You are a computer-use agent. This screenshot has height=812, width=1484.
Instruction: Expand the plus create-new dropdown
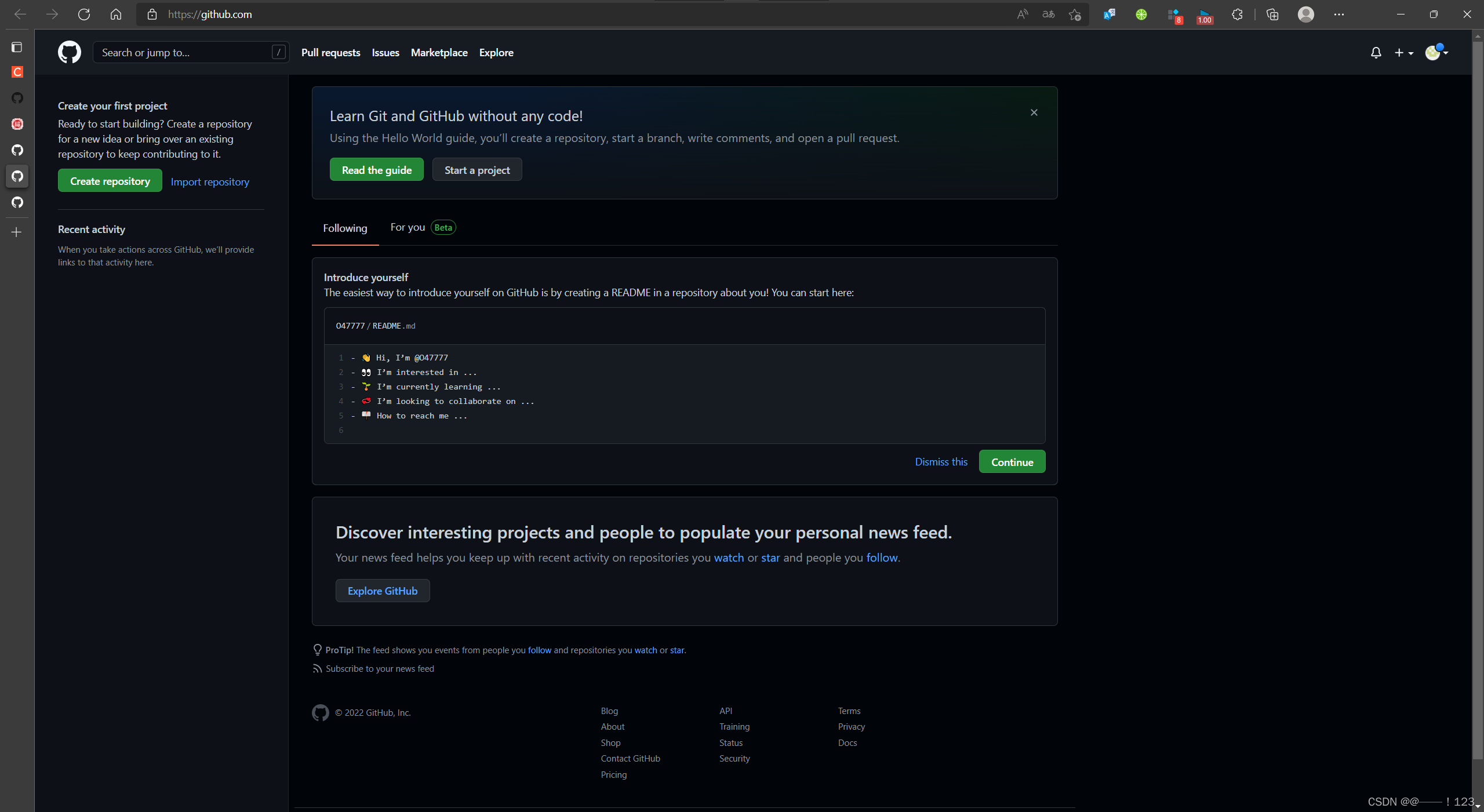point(1403,53)
